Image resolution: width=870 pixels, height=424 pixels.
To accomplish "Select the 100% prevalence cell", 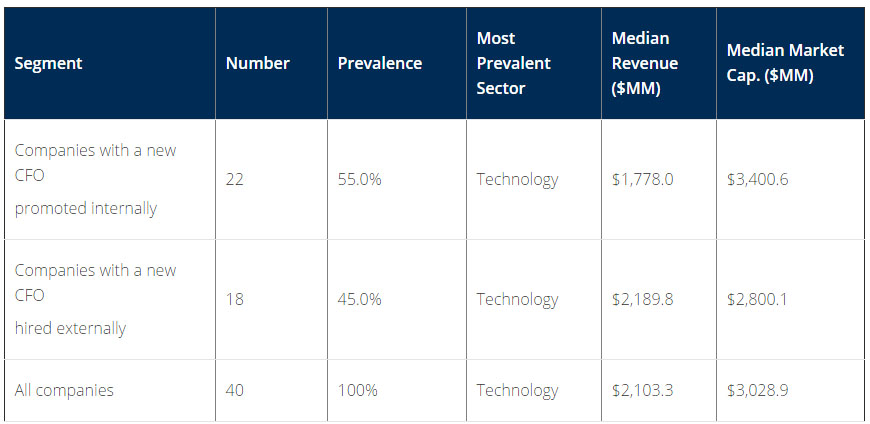I will point(358,390).
